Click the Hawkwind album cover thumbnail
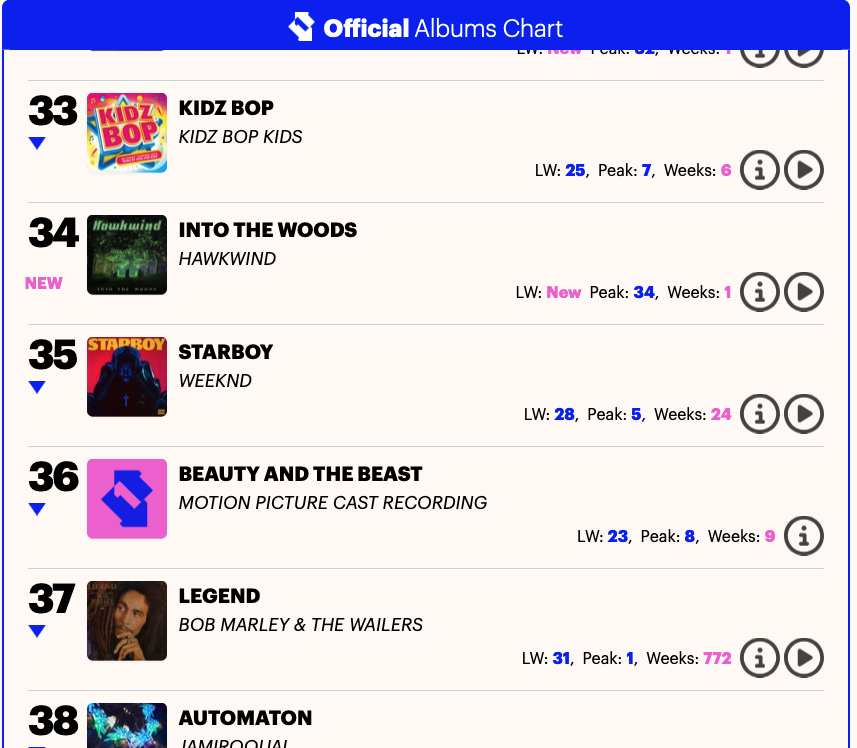Image resolution: width=857 pixels, height=748 pixels. (127, 255)
